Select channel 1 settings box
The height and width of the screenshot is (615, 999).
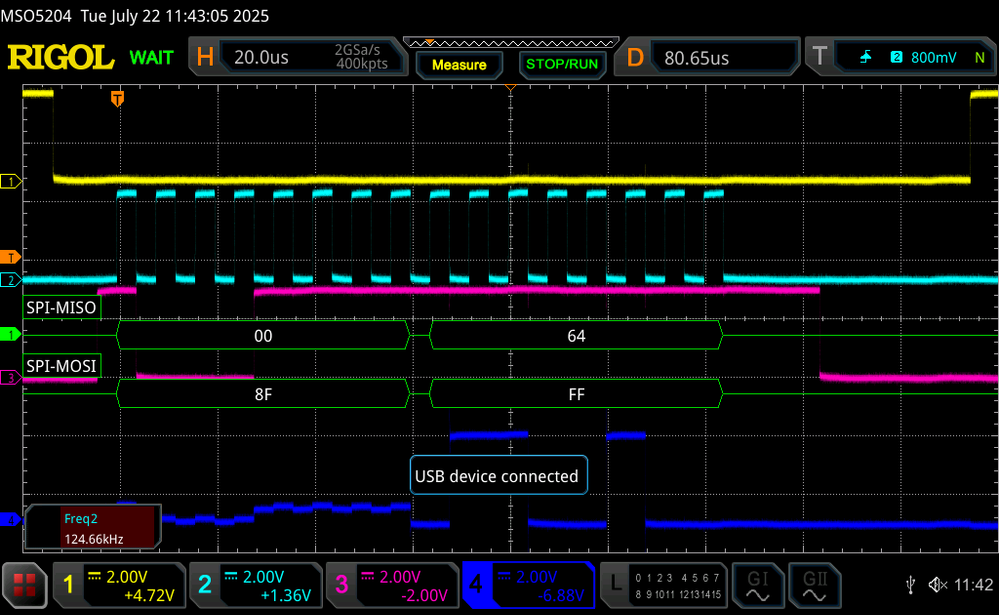coord(119,584)
